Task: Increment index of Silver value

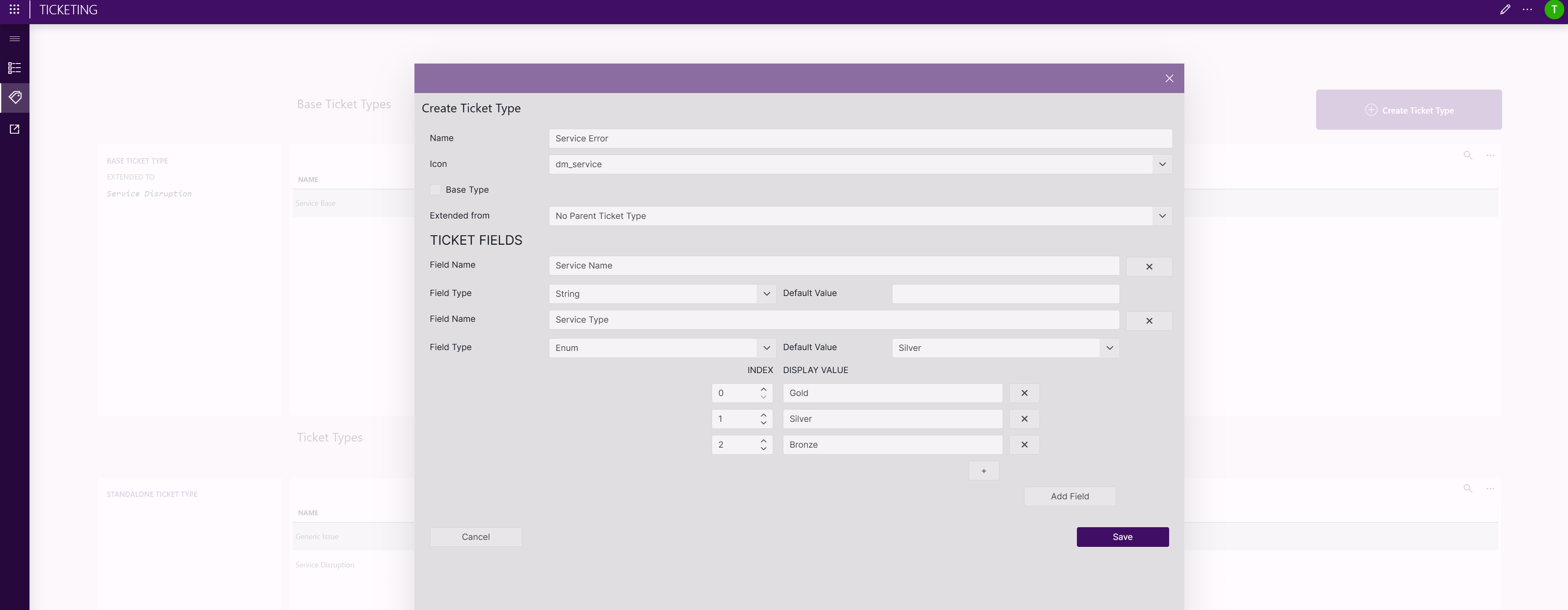Action: click(763, 414)
